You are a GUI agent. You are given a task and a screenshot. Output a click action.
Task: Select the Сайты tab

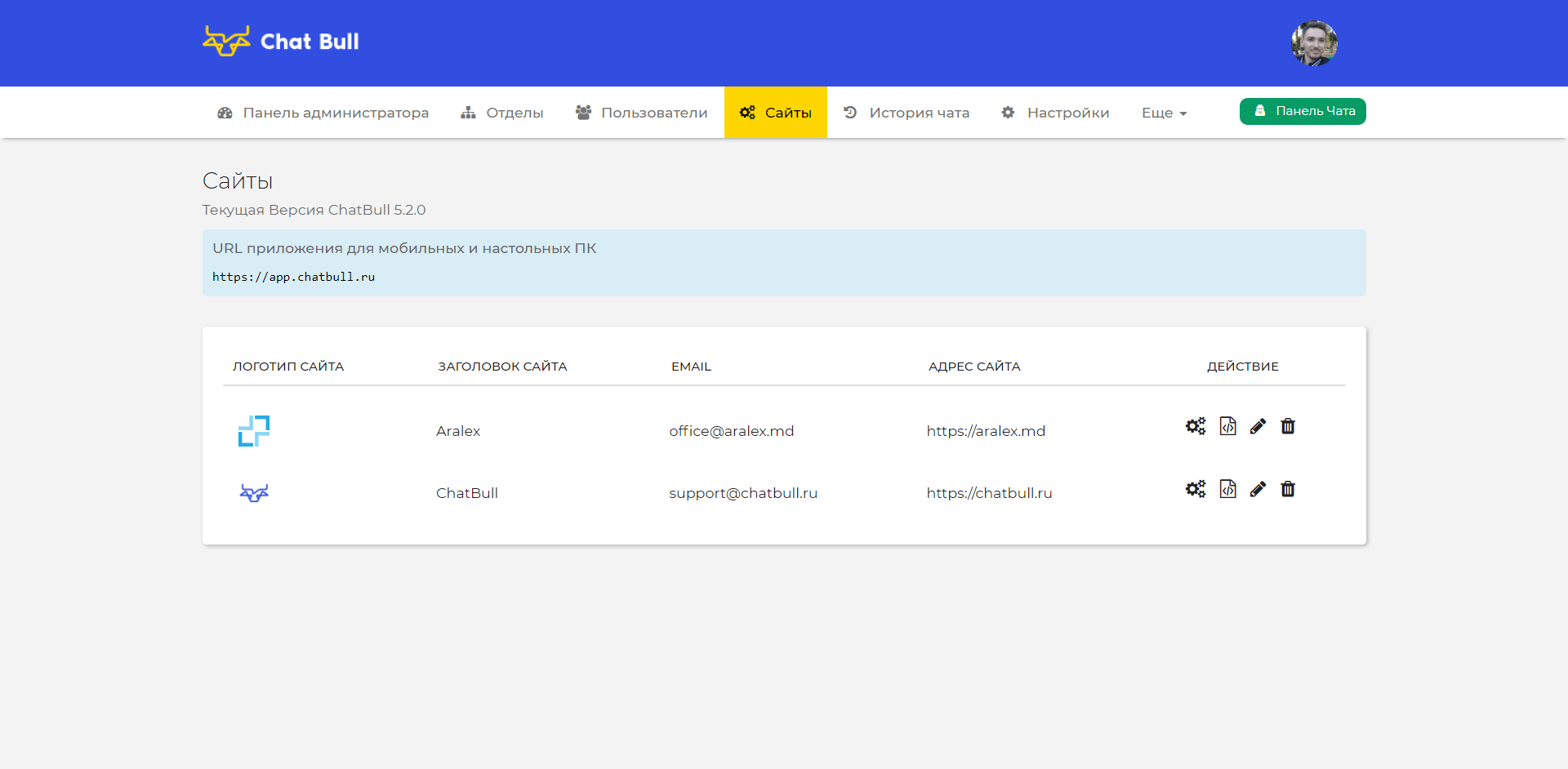776,113
